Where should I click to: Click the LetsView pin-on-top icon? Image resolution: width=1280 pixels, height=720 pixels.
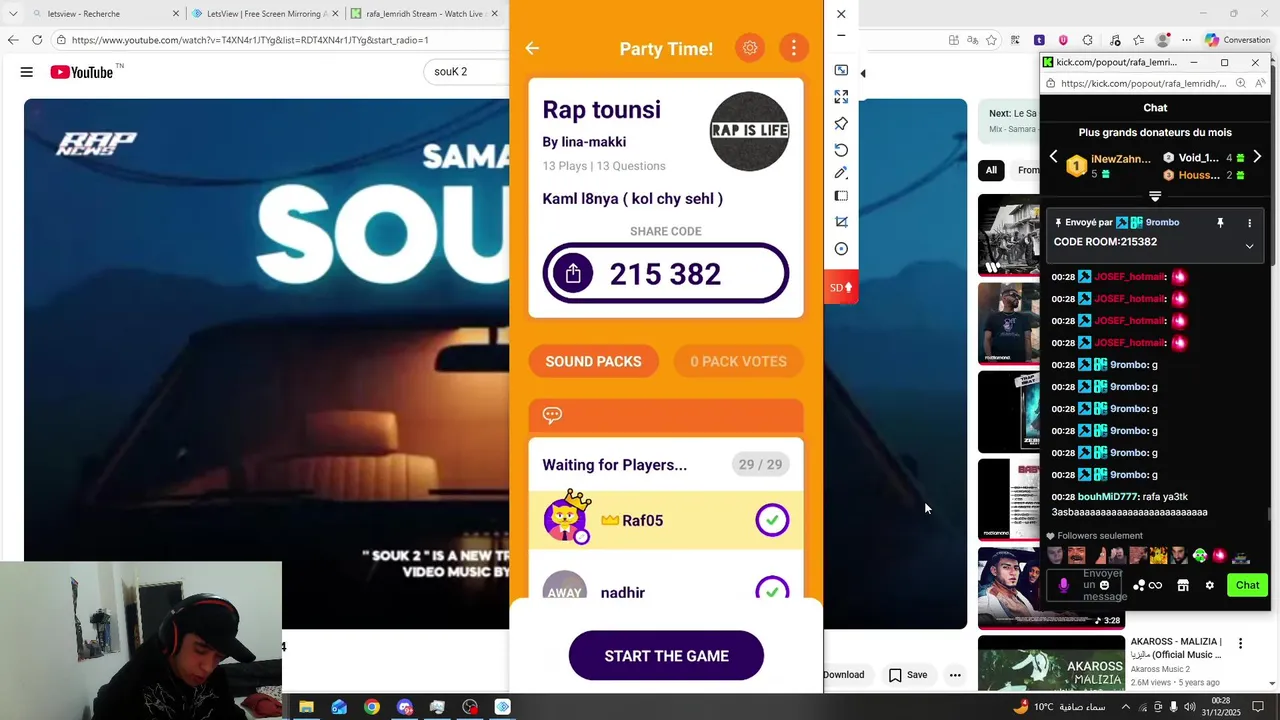click(x=841, y=123)
